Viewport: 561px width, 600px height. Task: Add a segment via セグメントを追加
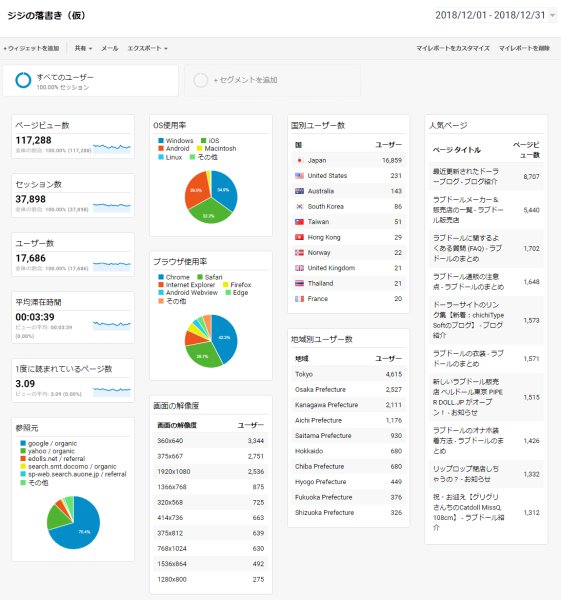(245, 80)
